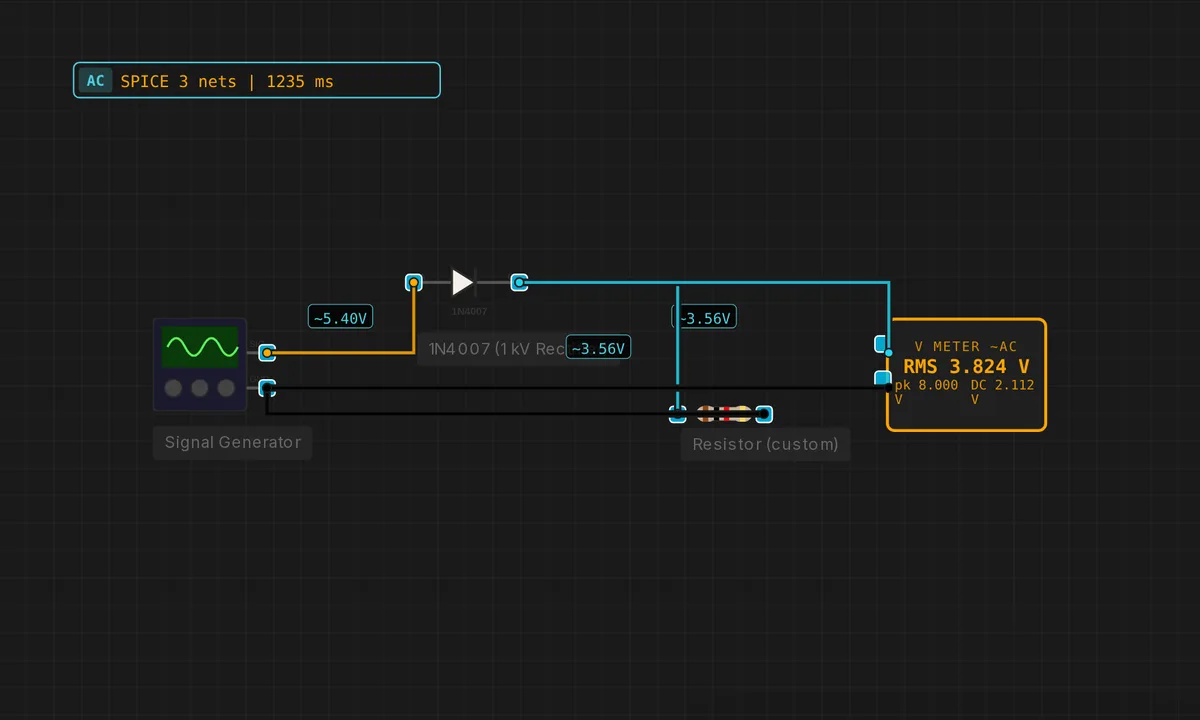
Task: Click the RMS 3.824 V reading
Action: click(x=966, y=366)
